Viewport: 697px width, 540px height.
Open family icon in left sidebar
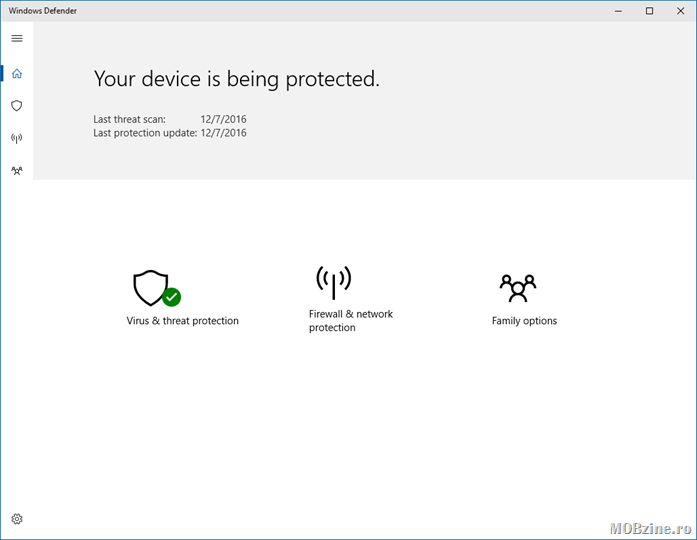coord(17,171)
